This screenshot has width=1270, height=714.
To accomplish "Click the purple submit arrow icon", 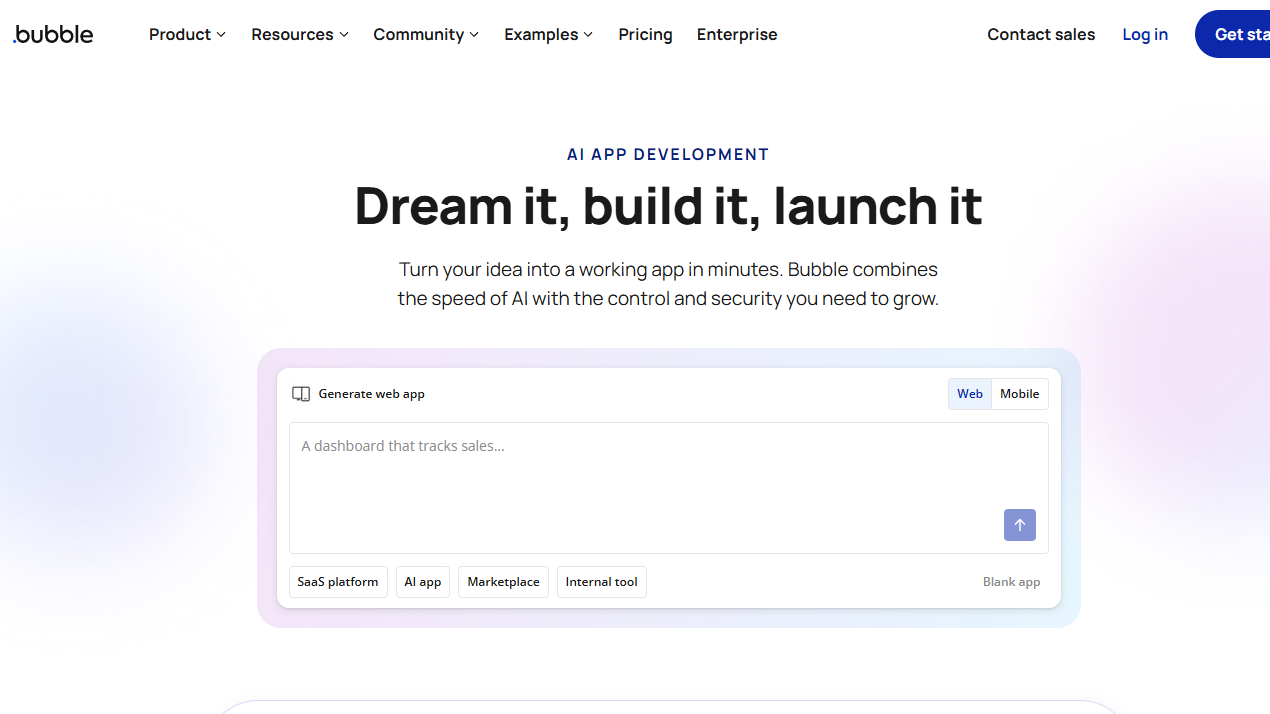I will (x=1019, y=525).
